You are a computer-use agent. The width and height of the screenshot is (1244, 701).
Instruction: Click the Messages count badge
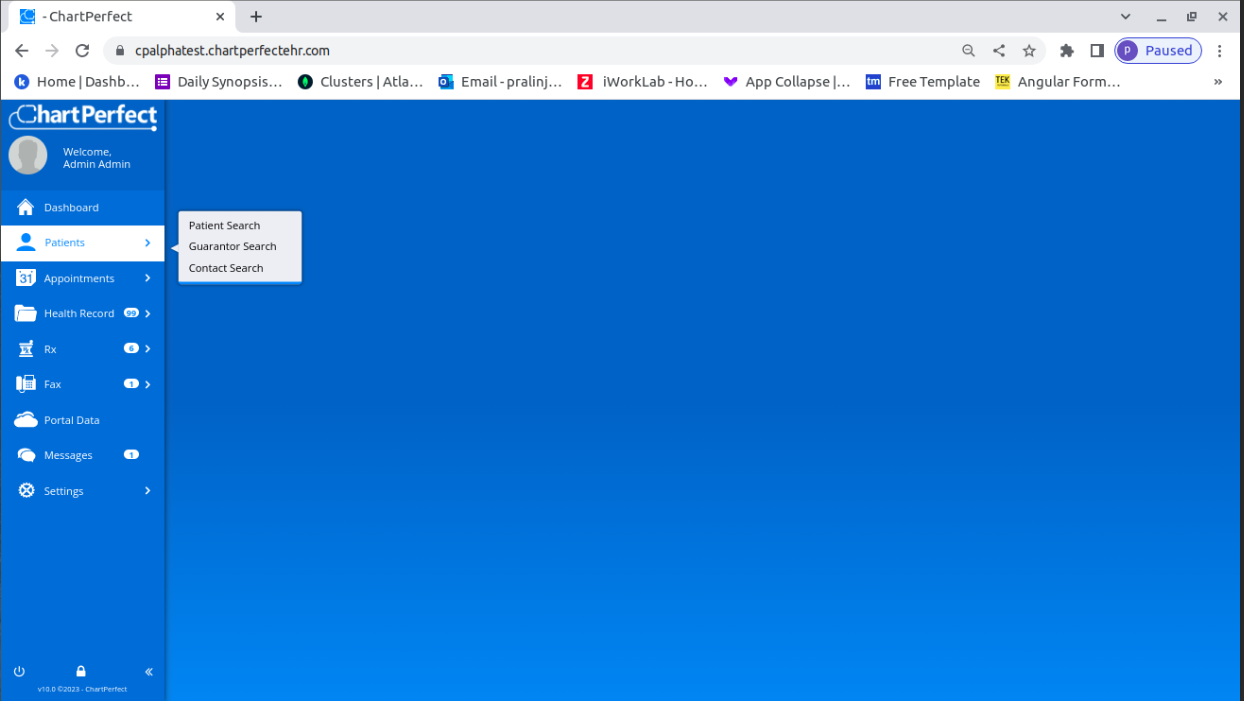click(x=131, y=454)
